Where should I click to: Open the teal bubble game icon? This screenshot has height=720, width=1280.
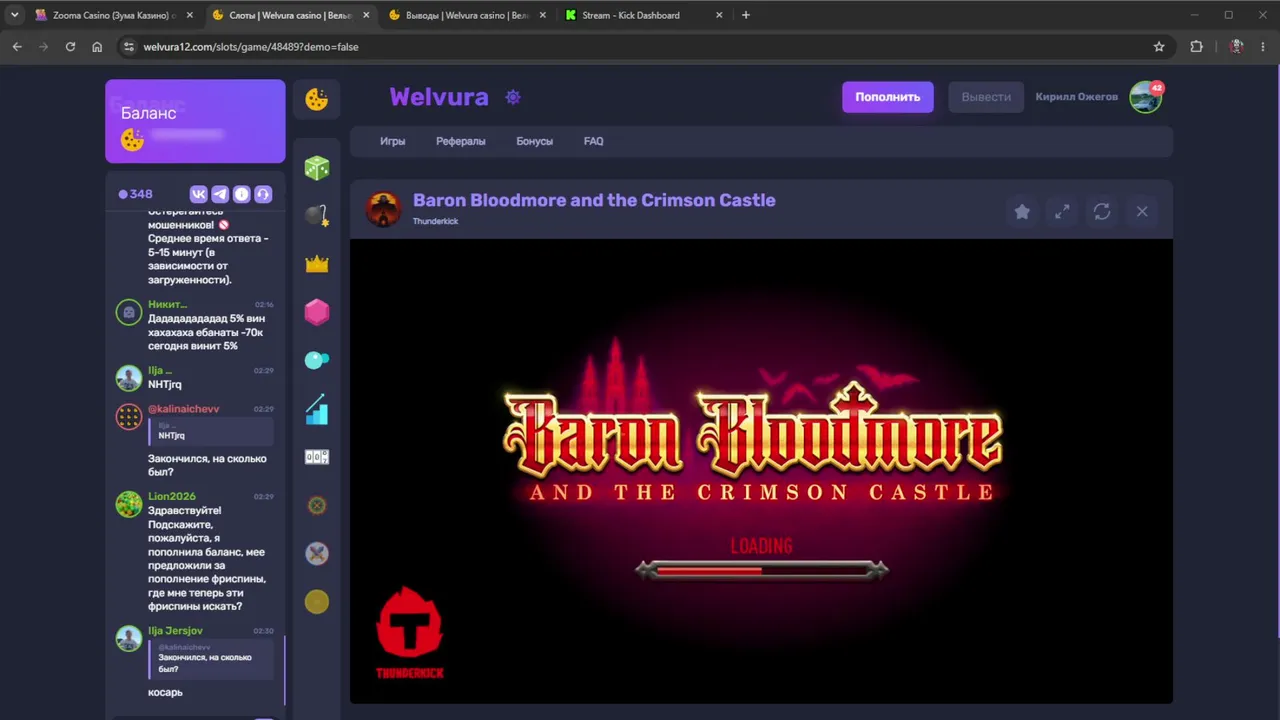coord(317,360)
